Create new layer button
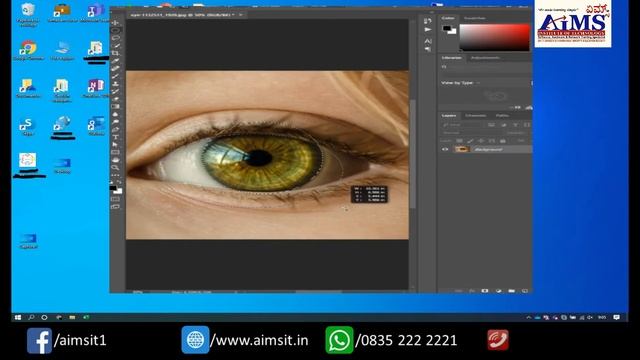Image resolution: width=640 pixels, height=360 pixels. click(x=525, y=291)
